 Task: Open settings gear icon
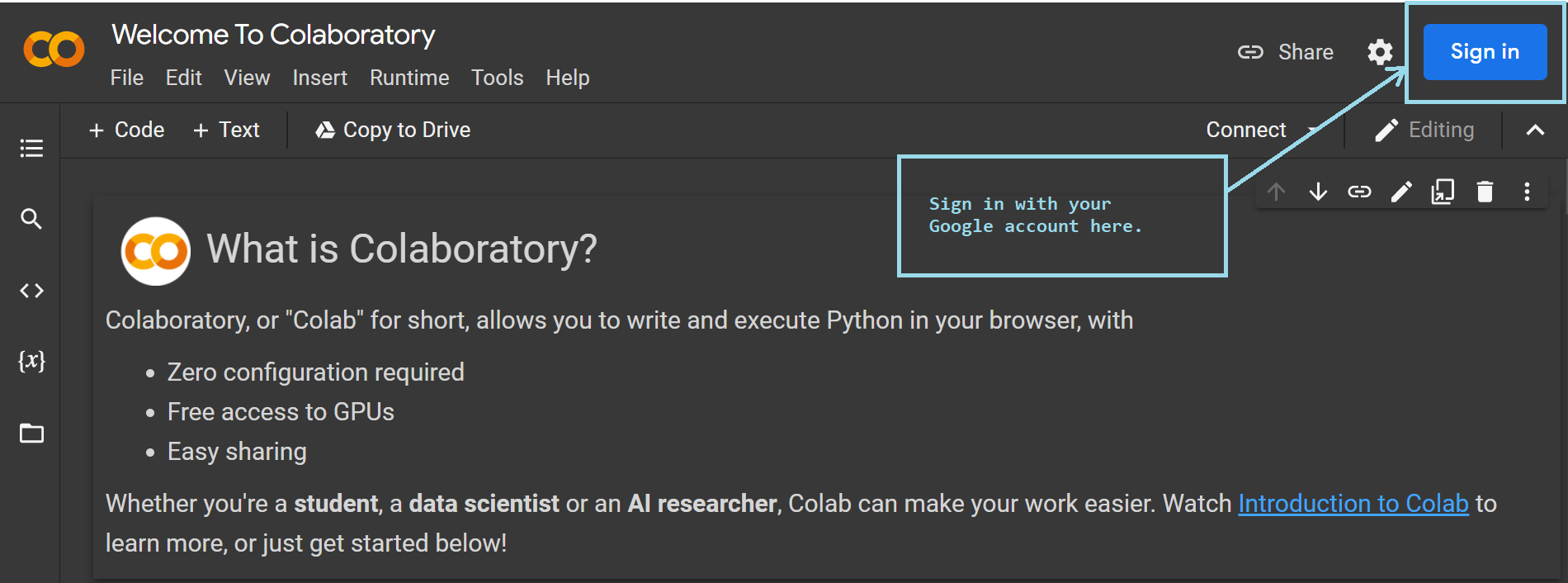coord(1380,52)
